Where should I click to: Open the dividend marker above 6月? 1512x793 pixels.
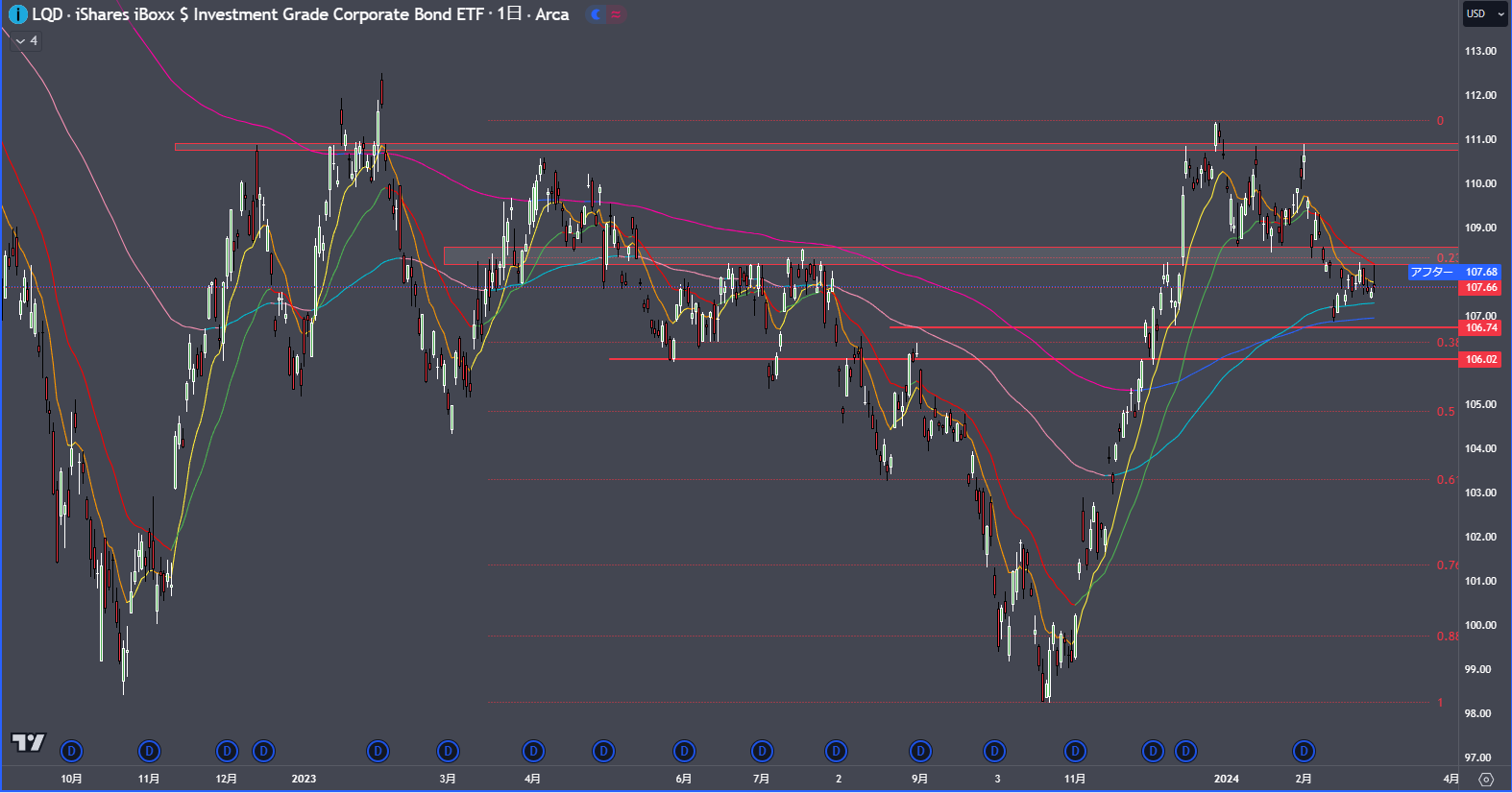tap(684, 751)
